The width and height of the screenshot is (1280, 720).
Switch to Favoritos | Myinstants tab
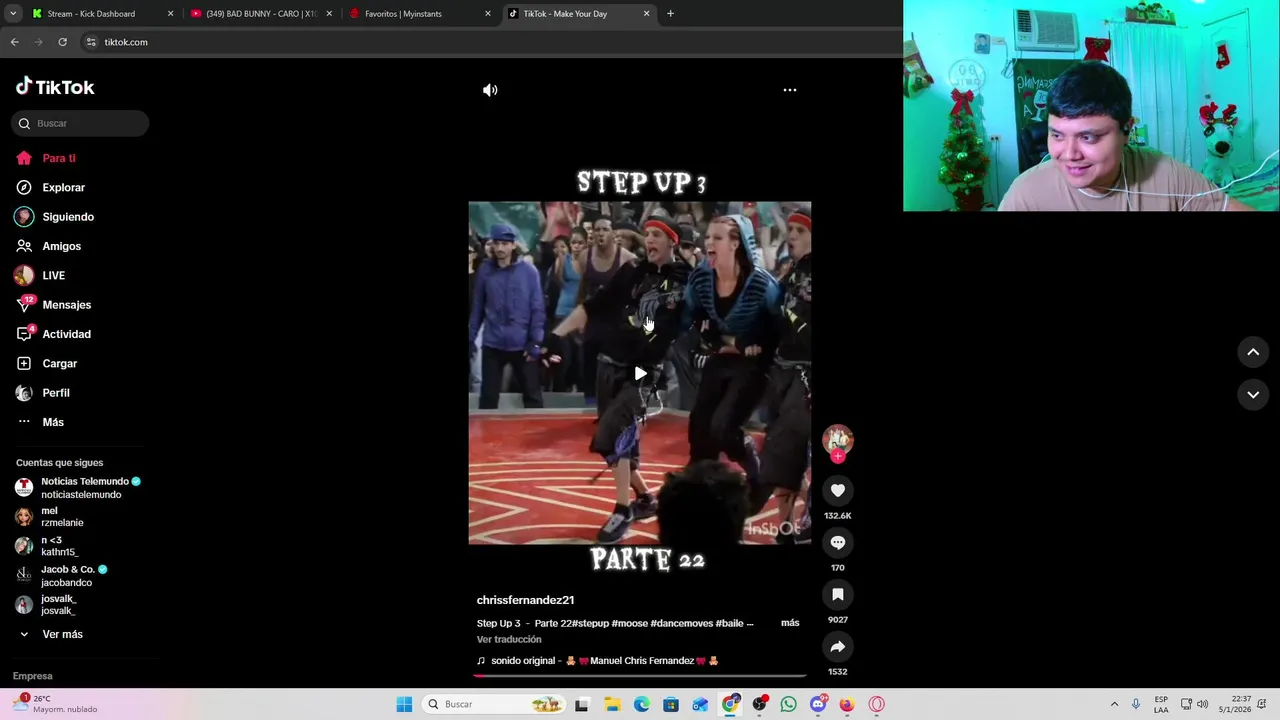coord(419,14)
